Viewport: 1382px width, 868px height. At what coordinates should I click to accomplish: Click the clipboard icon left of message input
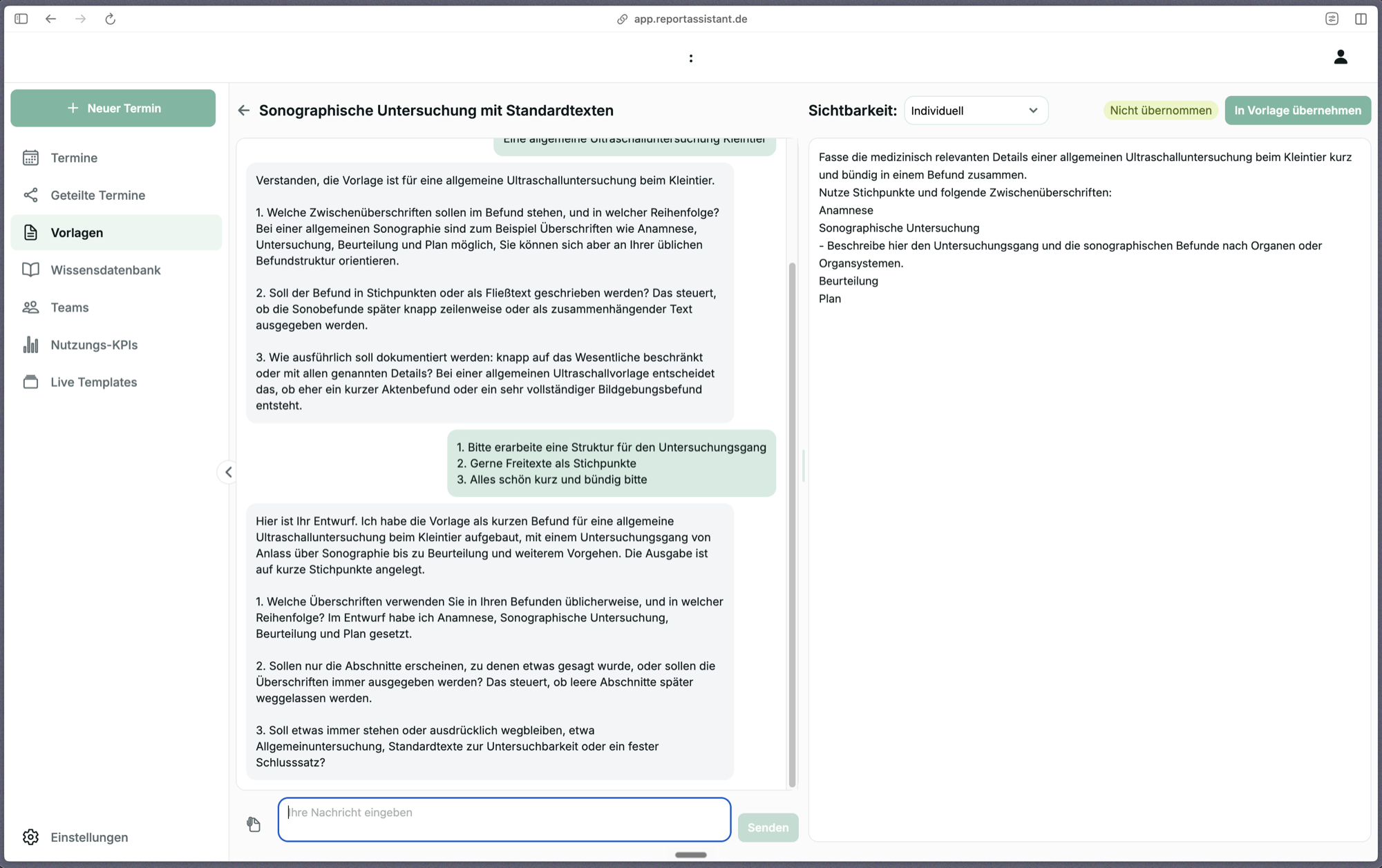[x=254, y=824]
